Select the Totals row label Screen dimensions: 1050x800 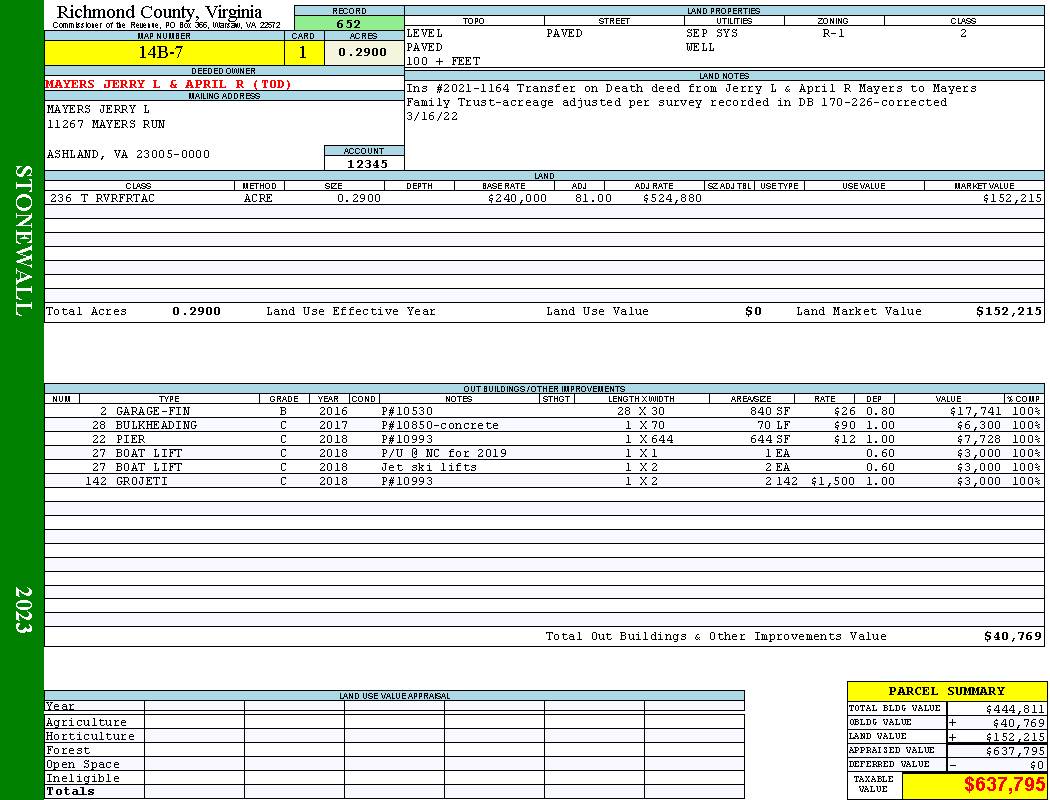click(70, 791)
